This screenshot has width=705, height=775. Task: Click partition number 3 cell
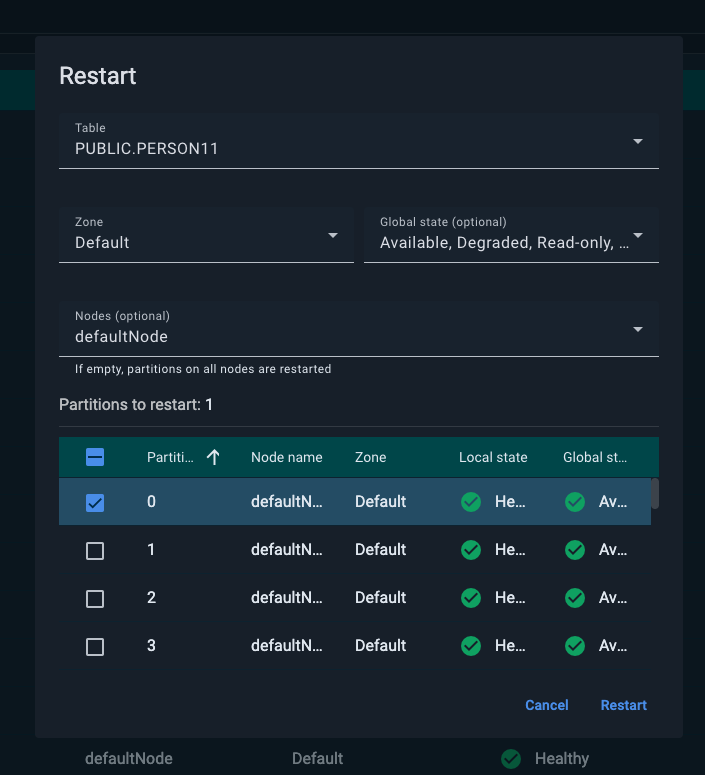[x=151, y=646]
